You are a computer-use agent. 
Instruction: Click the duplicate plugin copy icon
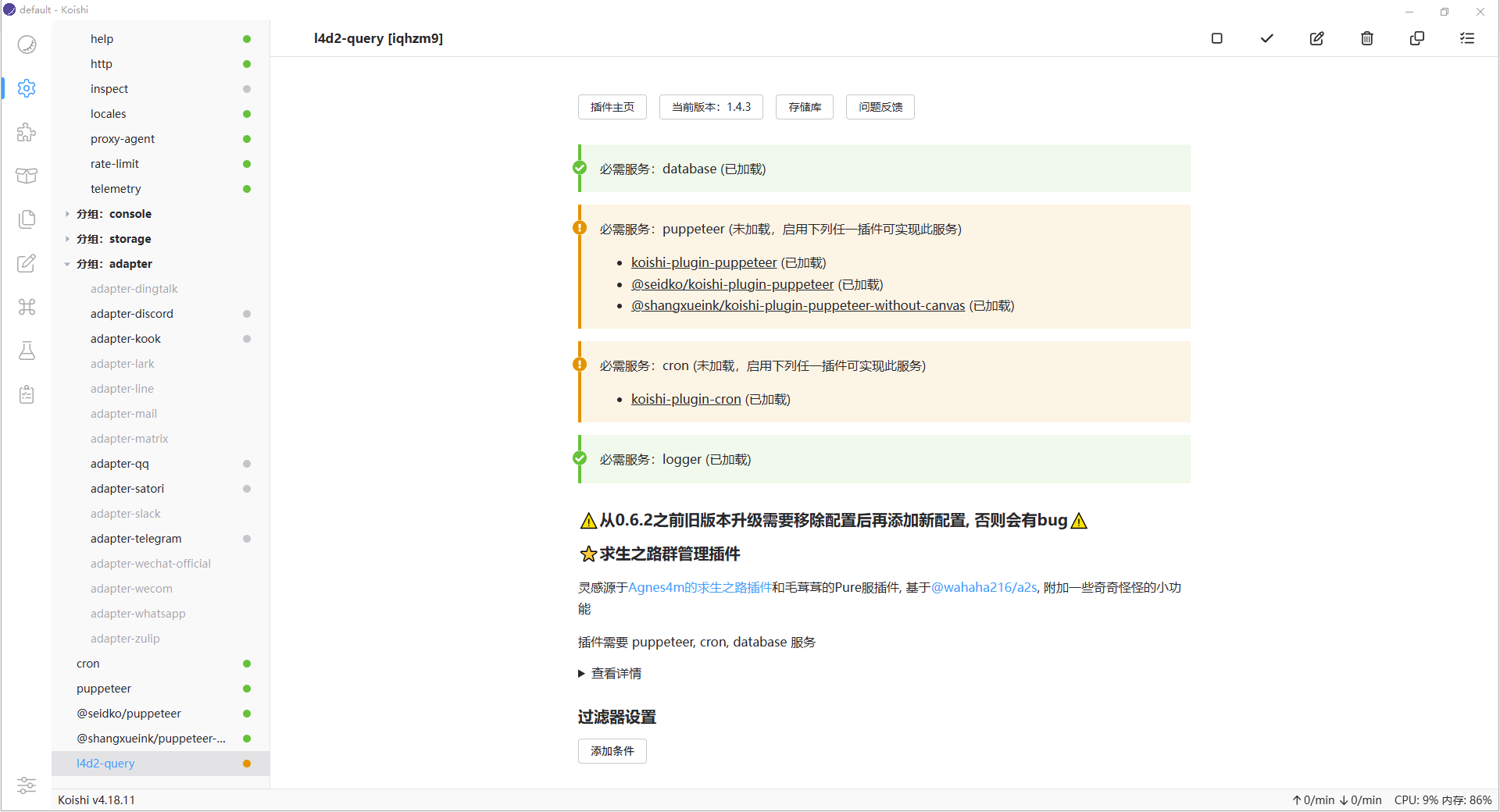pyautogui.click(x=1416, y=38)
